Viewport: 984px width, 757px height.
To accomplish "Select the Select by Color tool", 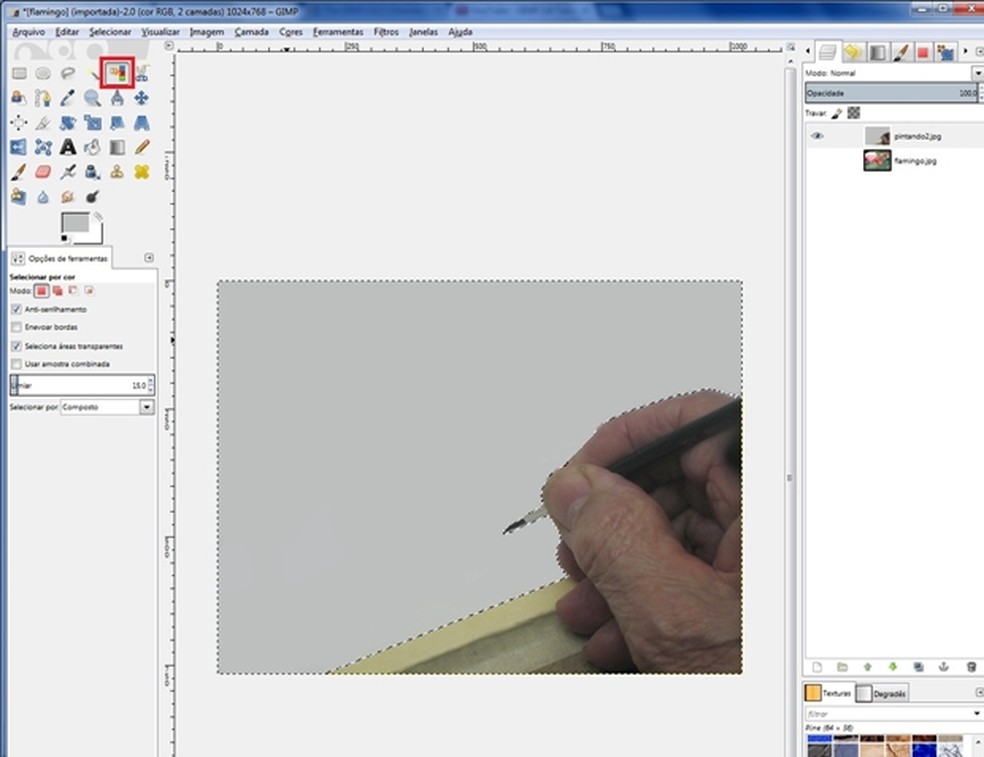I will pyautogui.click(x=119, y=73).
